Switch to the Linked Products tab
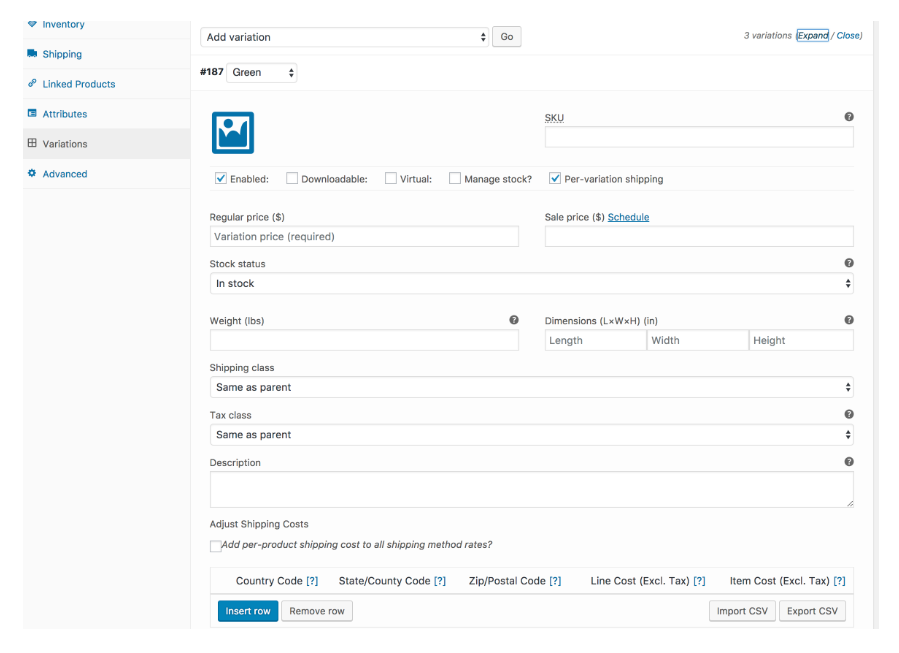This screenshot has height=653, width=899. (79, 84)
